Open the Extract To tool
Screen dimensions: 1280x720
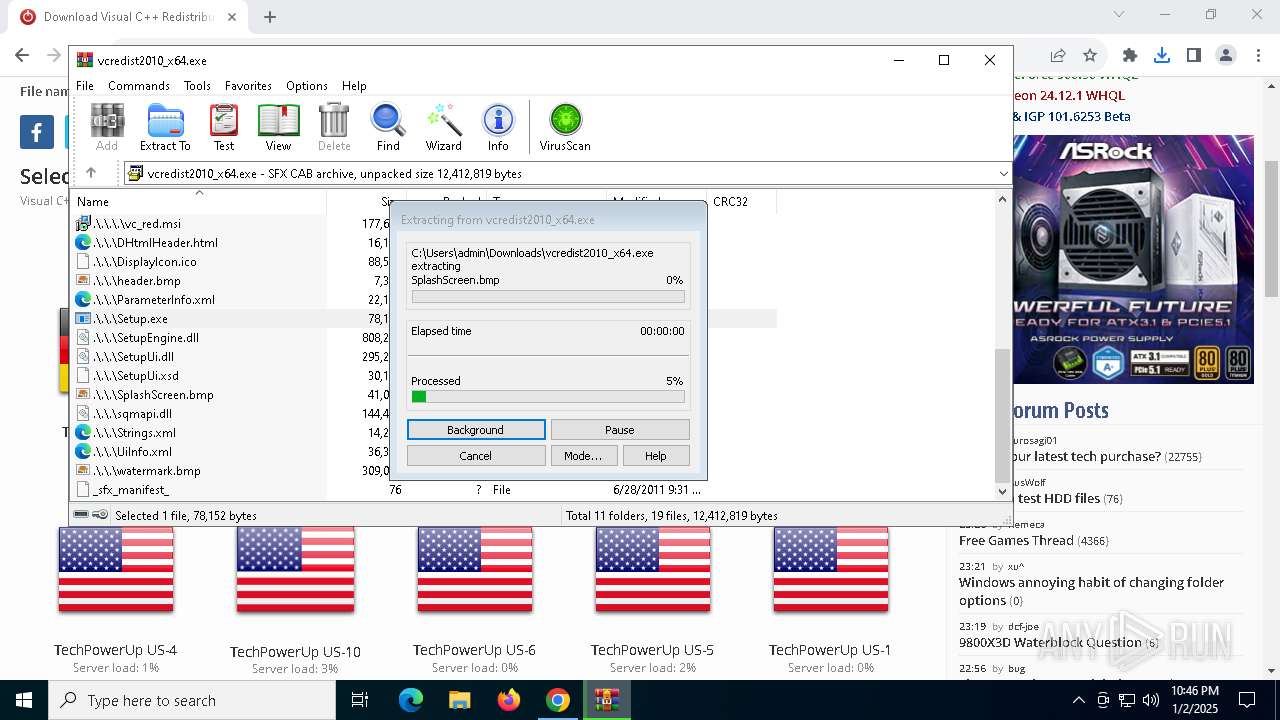point(165,127)
